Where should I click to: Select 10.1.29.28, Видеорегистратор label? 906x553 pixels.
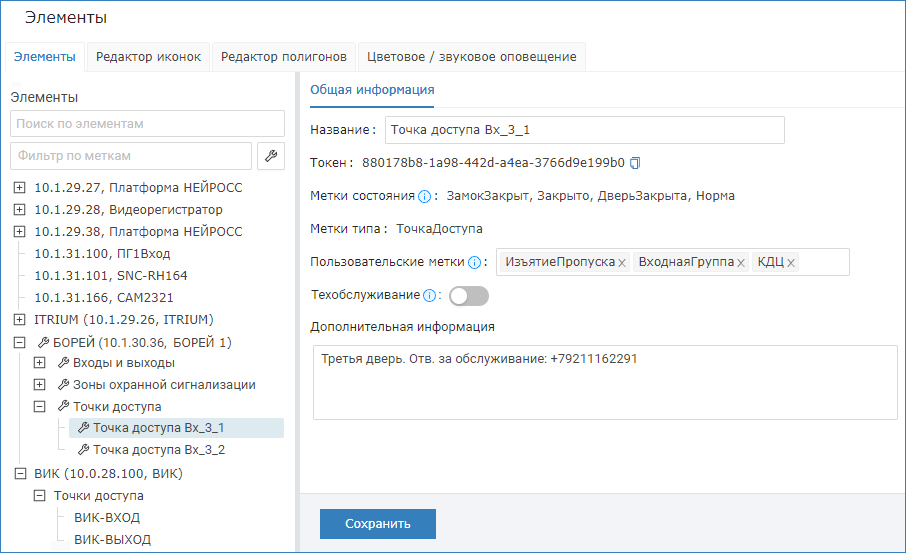[128, 210]
